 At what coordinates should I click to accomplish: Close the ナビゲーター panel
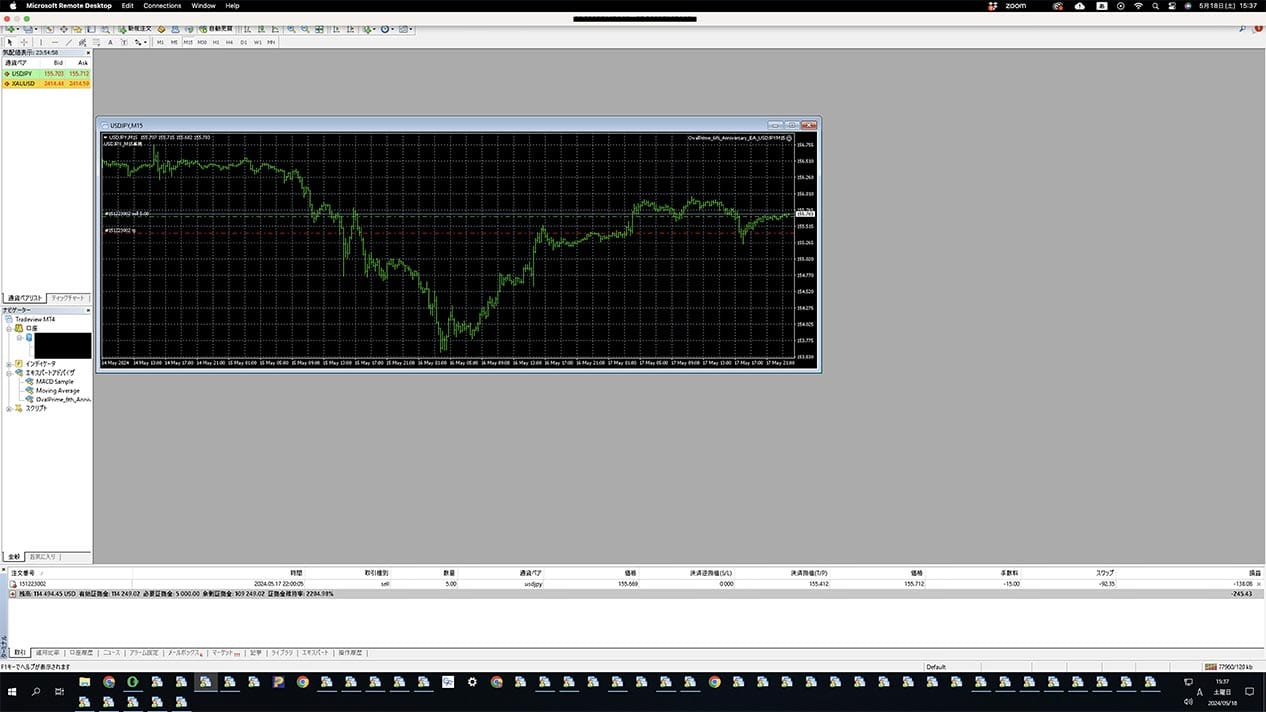87,310
